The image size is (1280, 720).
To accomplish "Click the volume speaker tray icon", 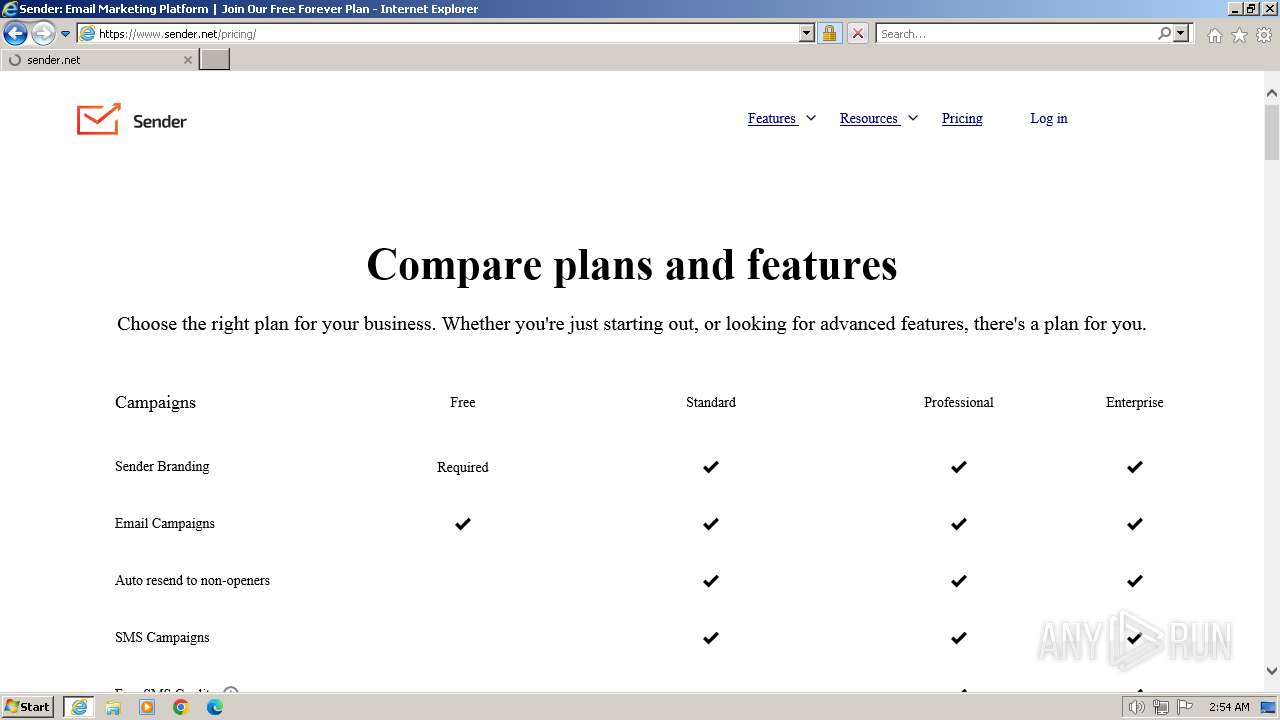I will tap(1137, 707).
